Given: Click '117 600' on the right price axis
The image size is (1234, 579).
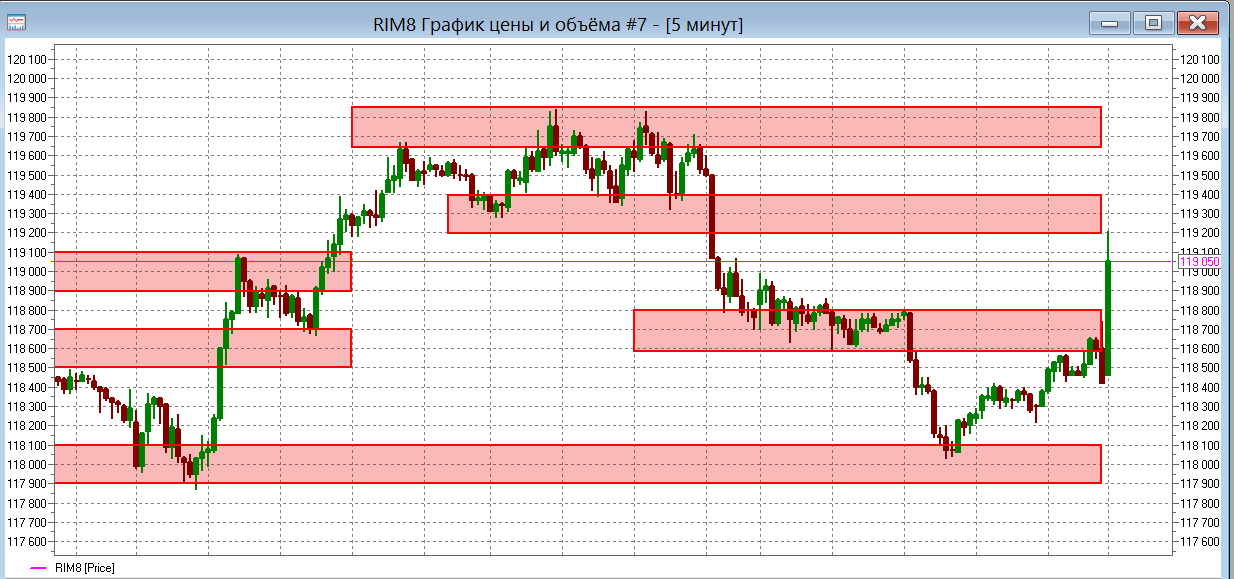Looking at the screenshot, I should click(x=1200, y=542).
